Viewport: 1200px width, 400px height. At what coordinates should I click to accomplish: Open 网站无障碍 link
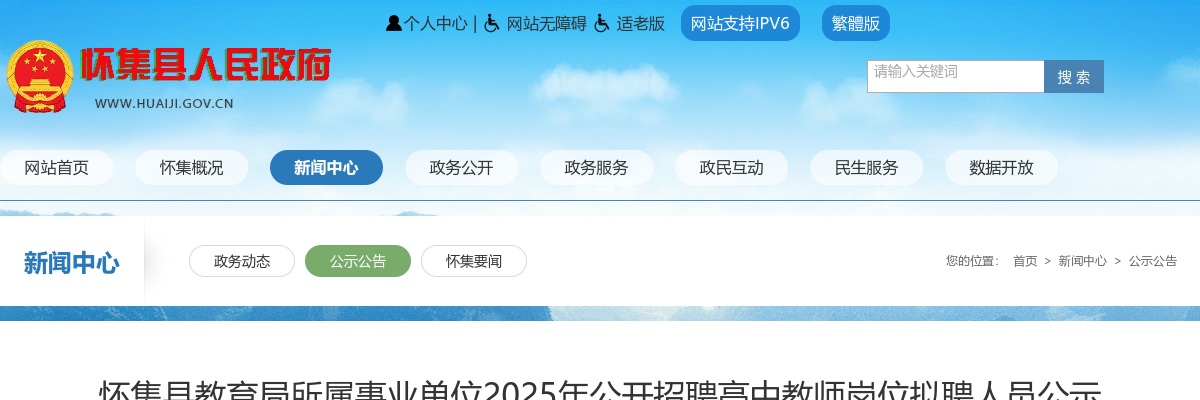[546, 24]
